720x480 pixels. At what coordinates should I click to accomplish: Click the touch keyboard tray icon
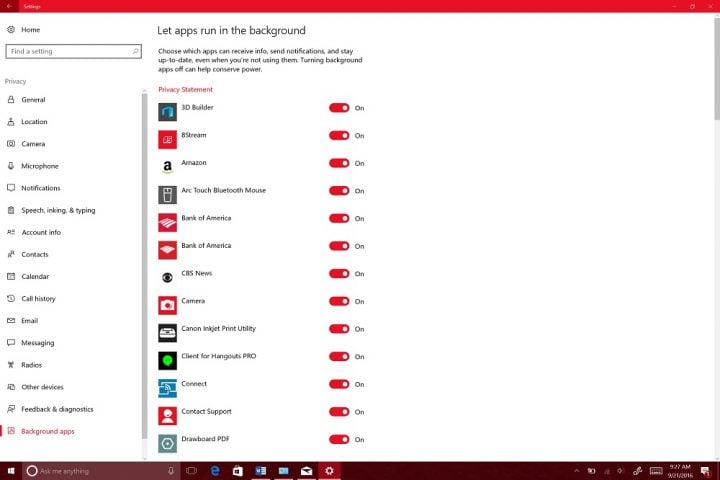coord(656,471)
